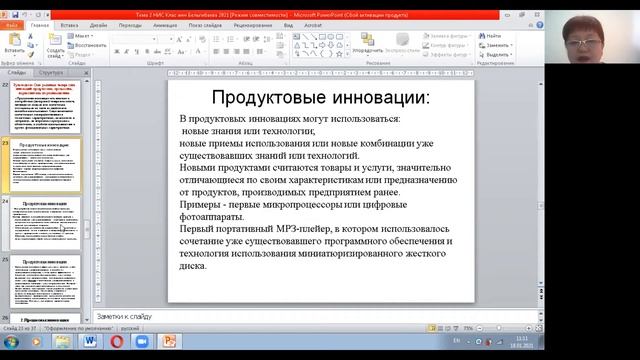
Task: Click the numbered list icon
Action: (x=231, y=39)
